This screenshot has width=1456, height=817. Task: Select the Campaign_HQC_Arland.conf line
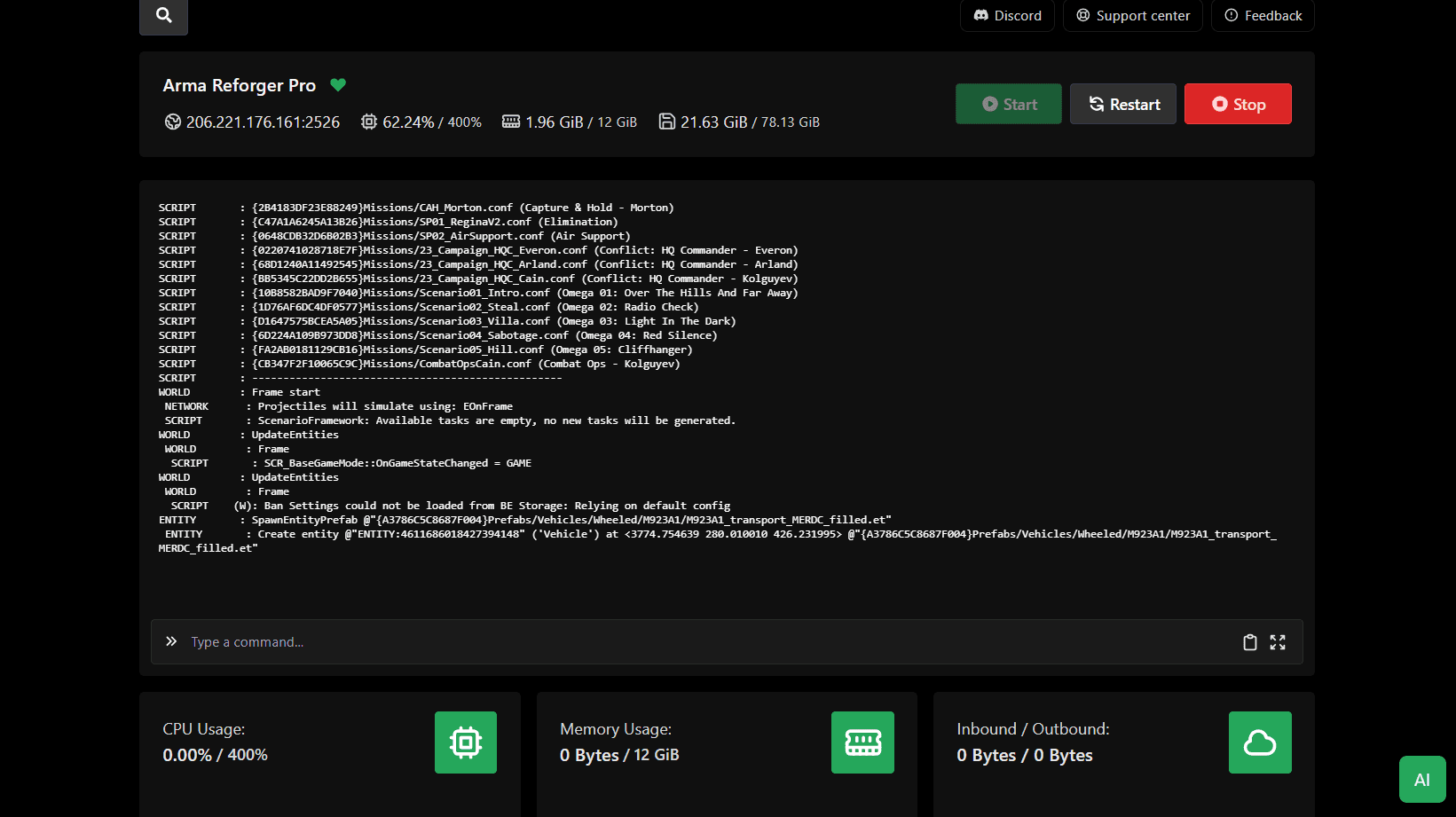click(x=478, y=264)
